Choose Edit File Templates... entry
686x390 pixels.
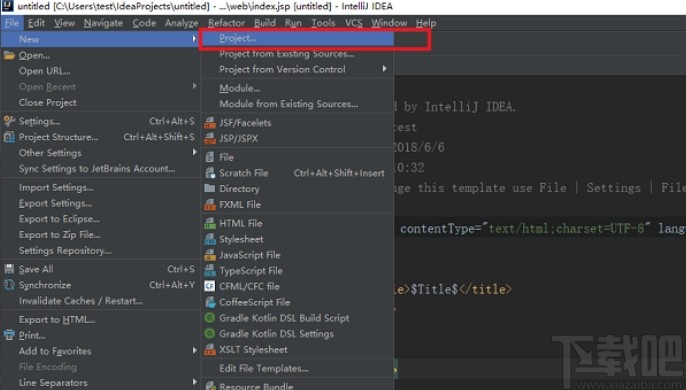coord(264,369)
